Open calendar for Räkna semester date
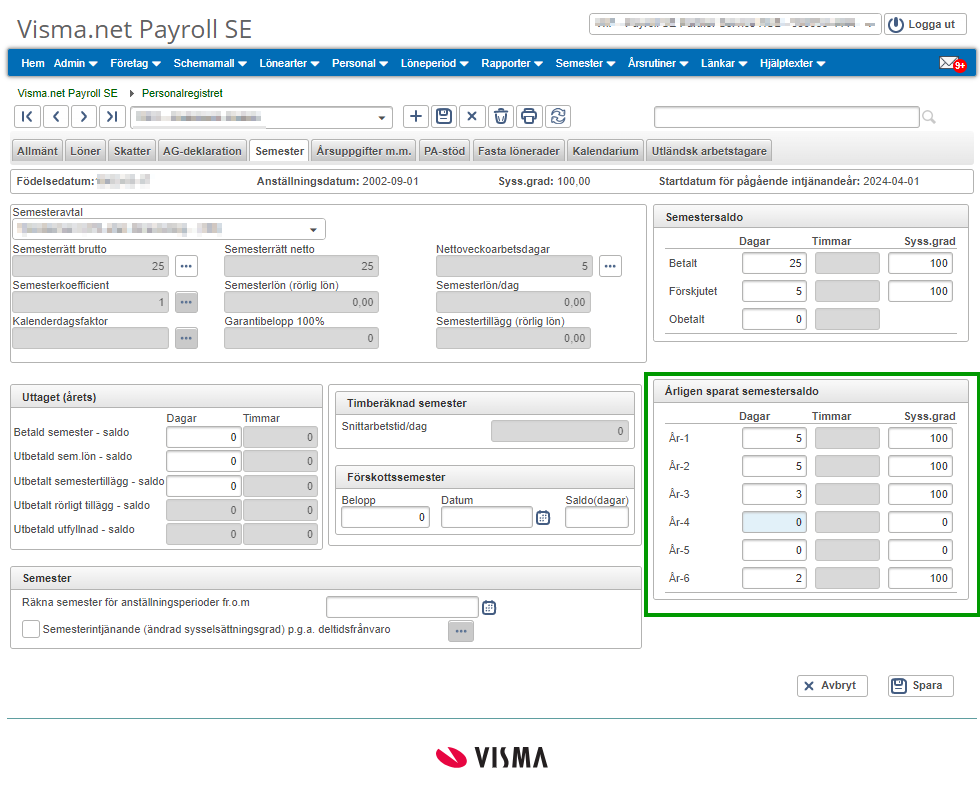This screenshot has height=793, width=980. [489, 607]
